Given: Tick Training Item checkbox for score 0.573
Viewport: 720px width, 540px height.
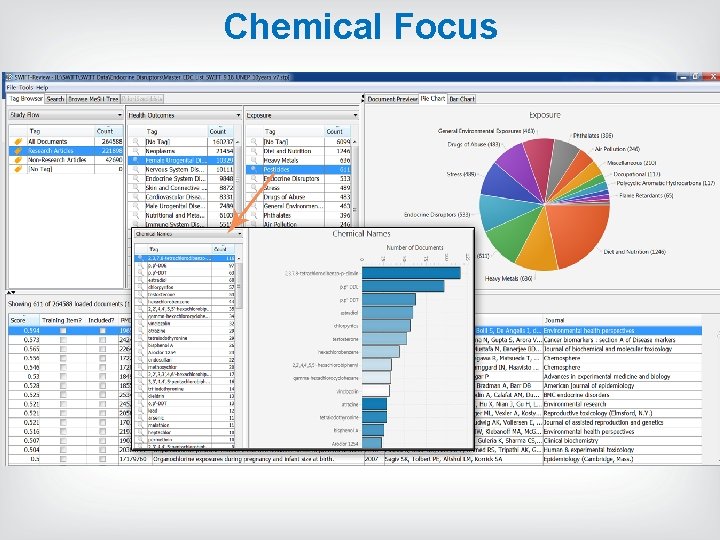Looking at the screenshot, I should tap(63, 340).
